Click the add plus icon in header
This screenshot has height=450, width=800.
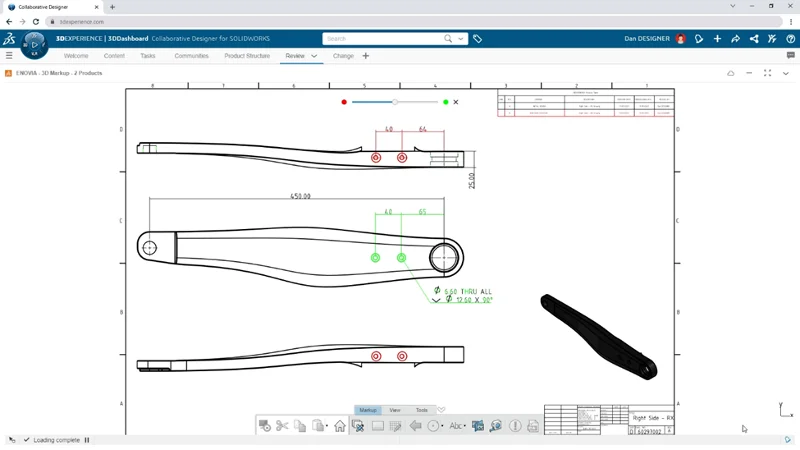coord(717,39)
